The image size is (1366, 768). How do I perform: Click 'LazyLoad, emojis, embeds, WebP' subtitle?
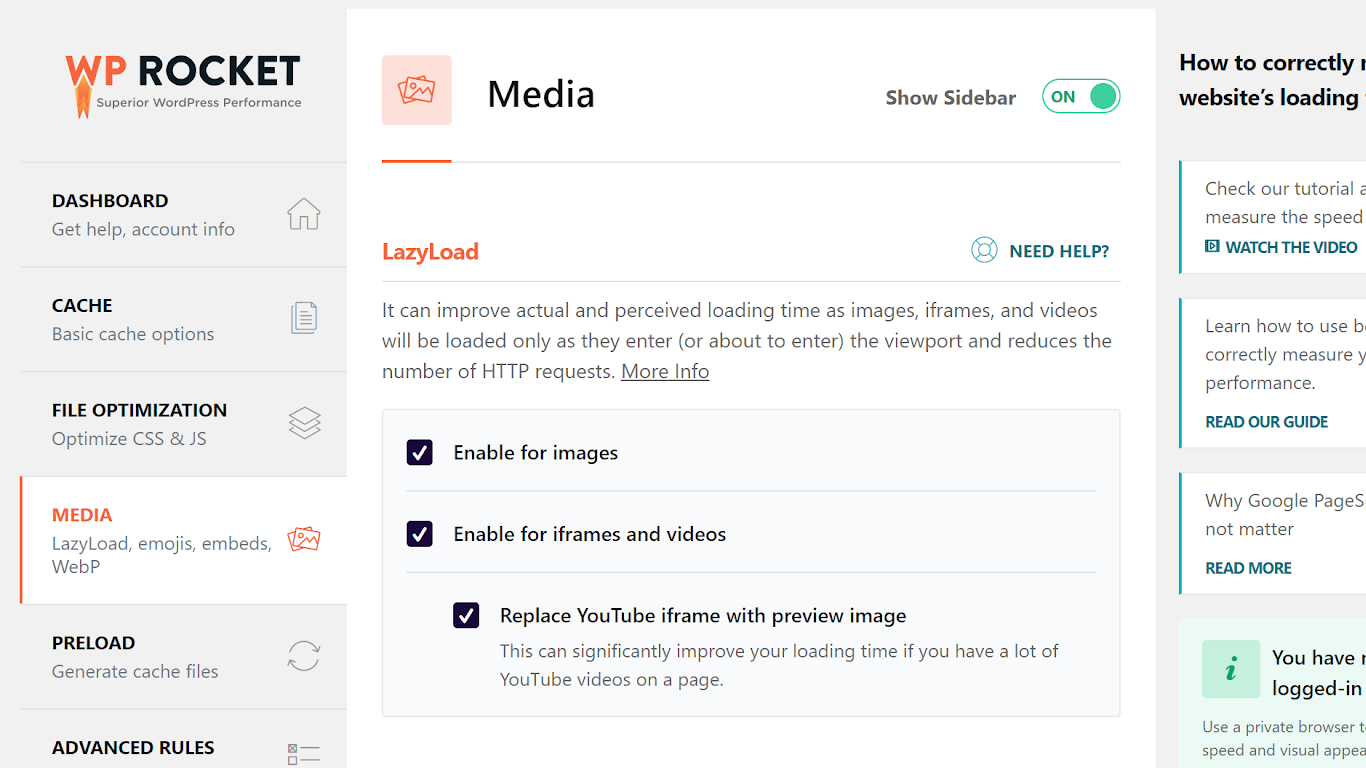pos(162,555)
